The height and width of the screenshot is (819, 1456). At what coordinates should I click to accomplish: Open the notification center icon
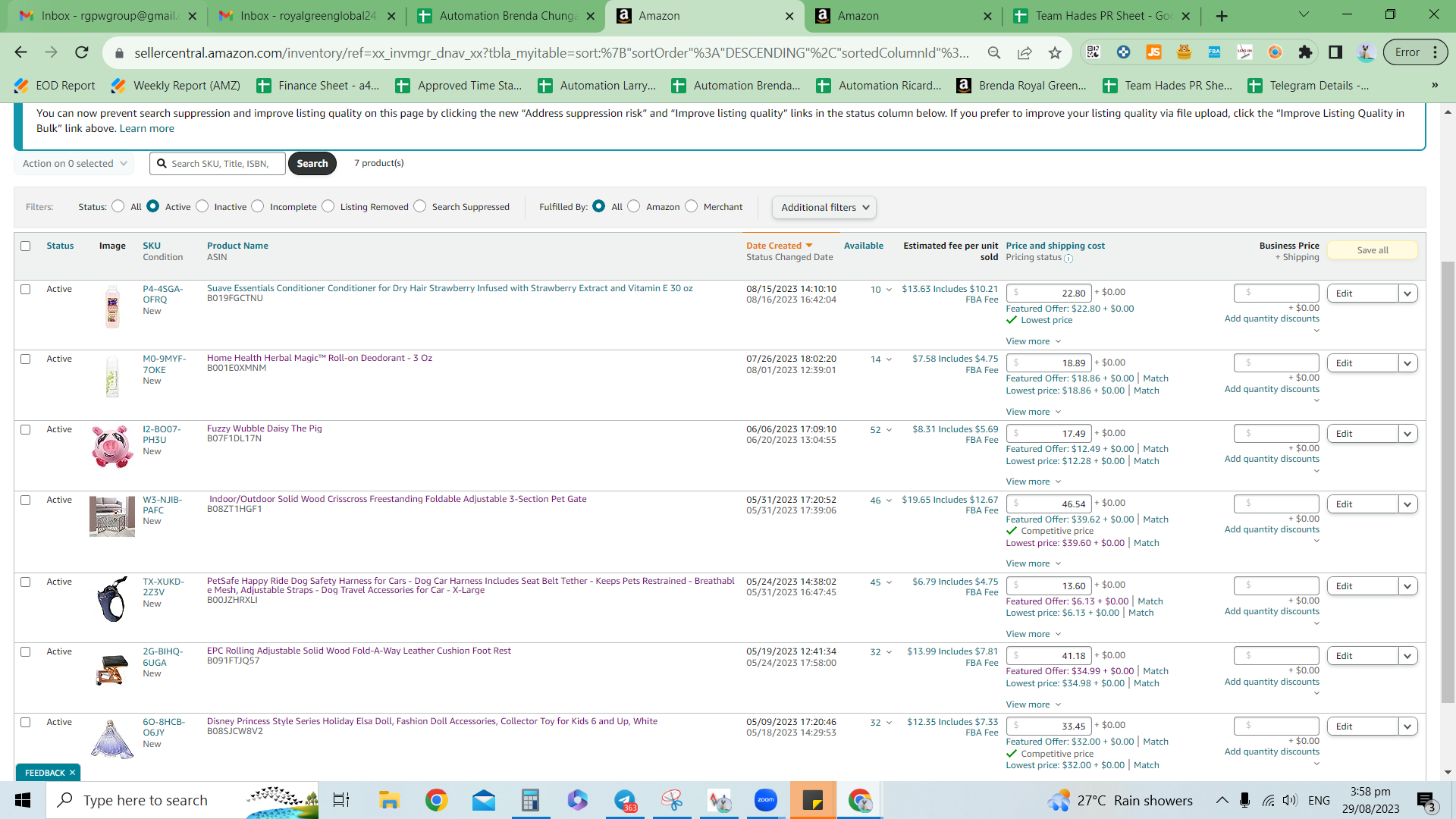click(x=1426, y=800)
